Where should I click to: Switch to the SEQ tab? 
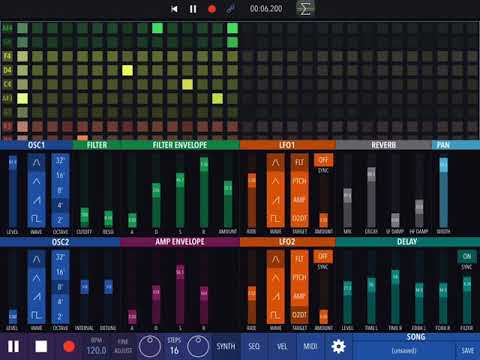click(254, 346)
